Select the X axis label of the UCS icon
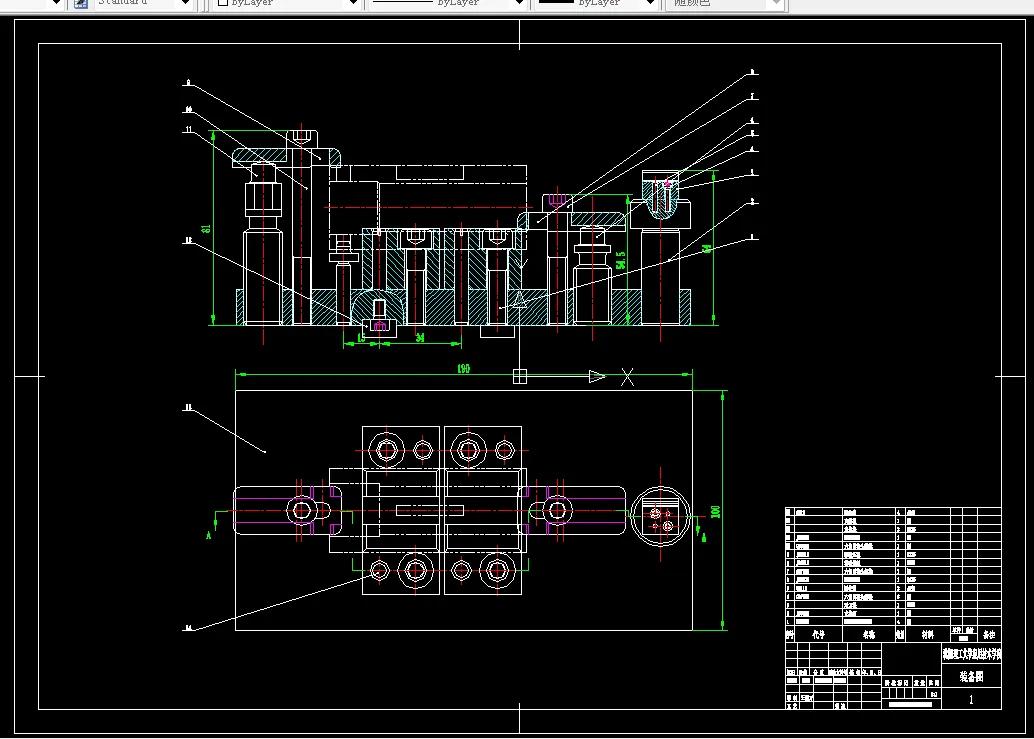 627,377
